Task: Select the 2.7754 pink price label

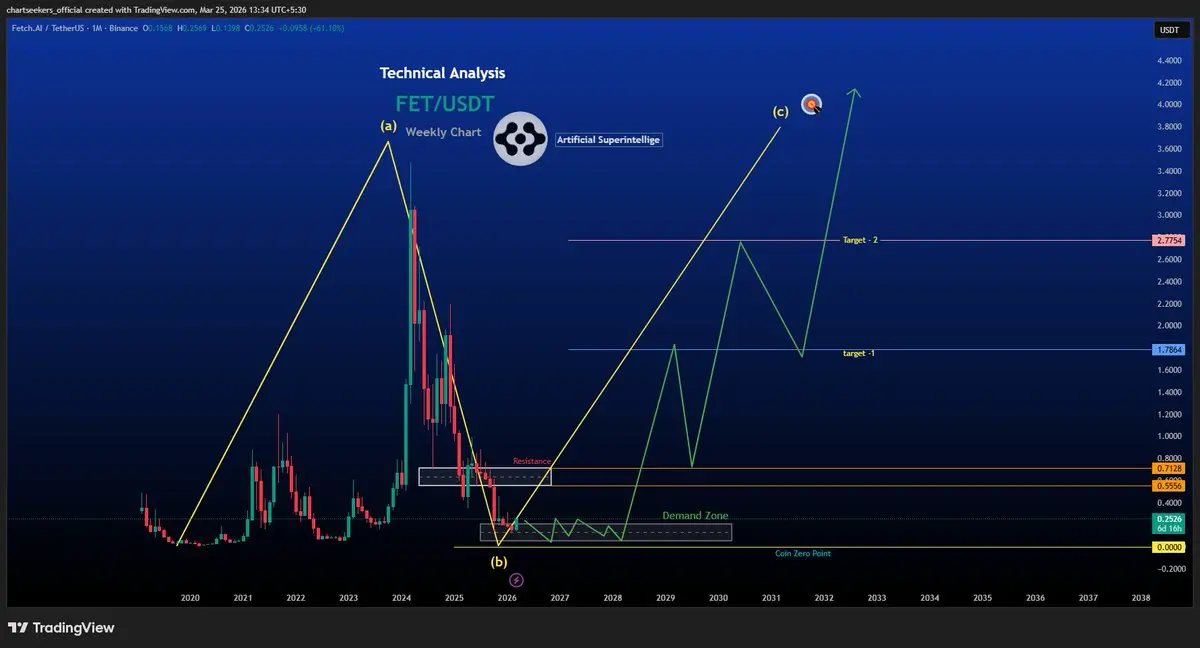Action: pyautogui.click(x=1168, y=241)
